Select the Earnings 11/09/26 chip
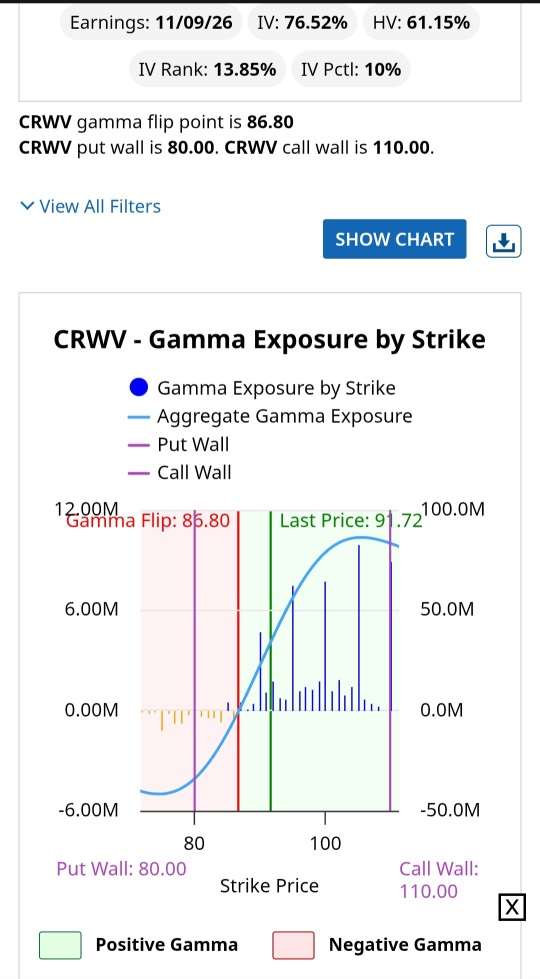This screenshot has height=979, width=540. coord(151,22)
